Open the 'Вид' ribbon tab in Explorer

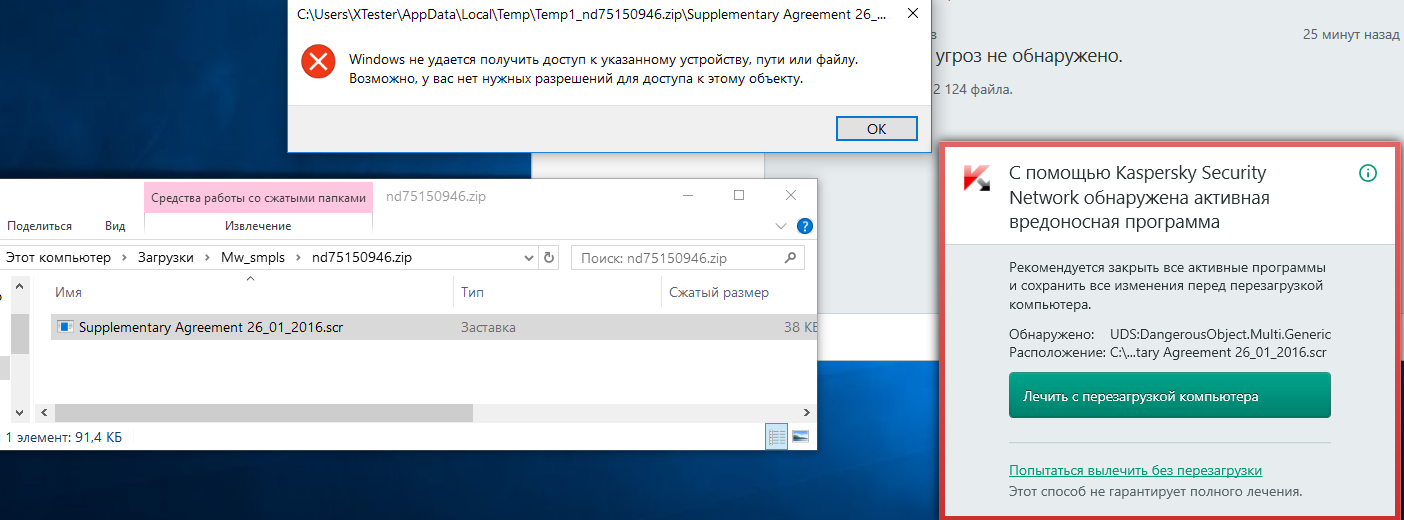click(115, 226)
